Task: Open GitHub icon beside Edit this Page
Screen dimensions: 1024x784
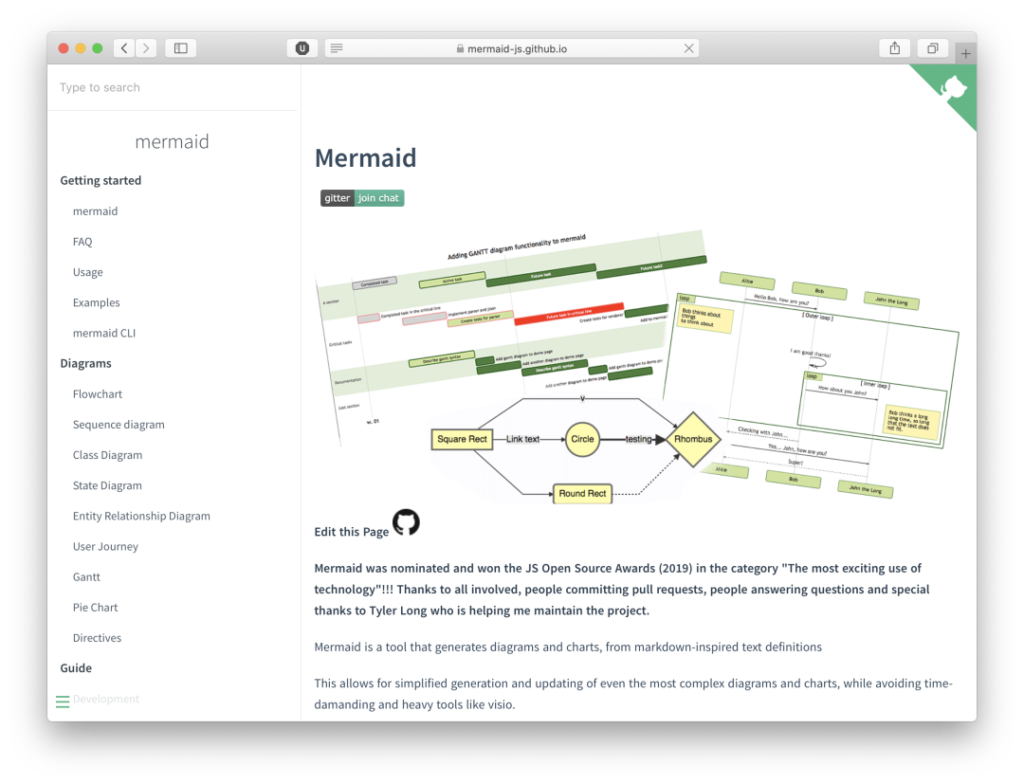Action: 406,523
